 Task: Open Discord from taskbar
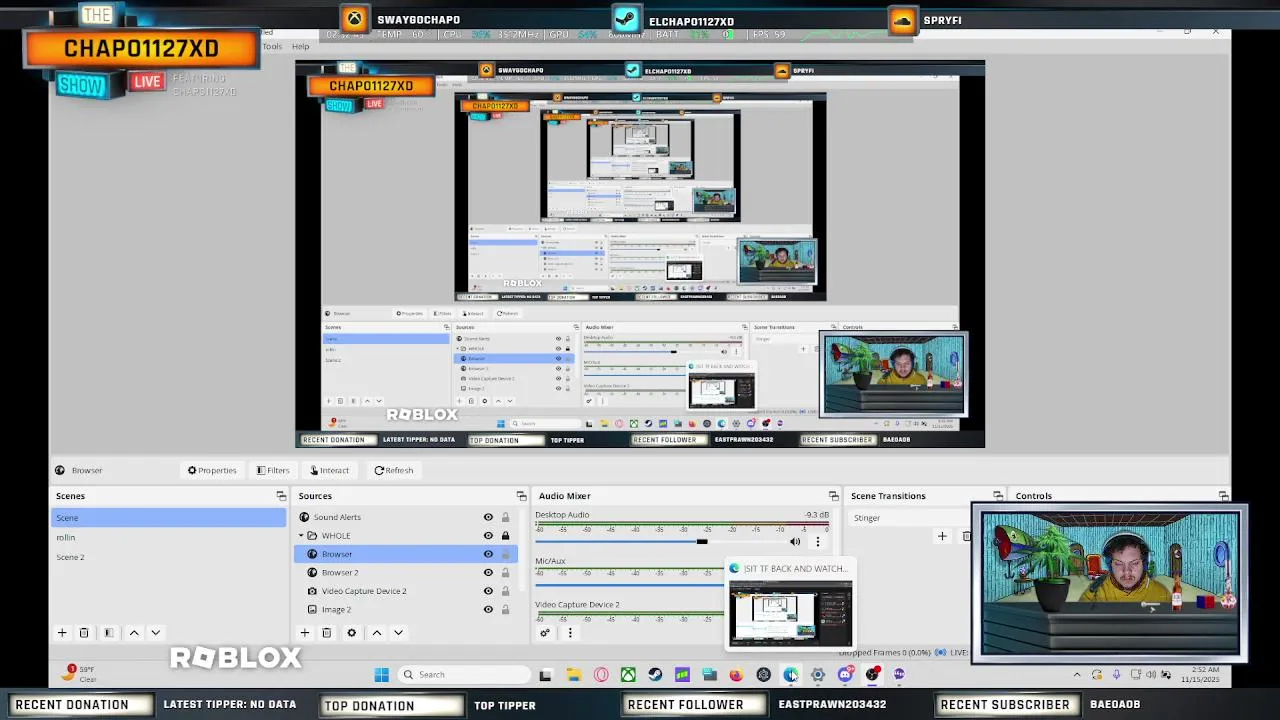pos(845,675)
